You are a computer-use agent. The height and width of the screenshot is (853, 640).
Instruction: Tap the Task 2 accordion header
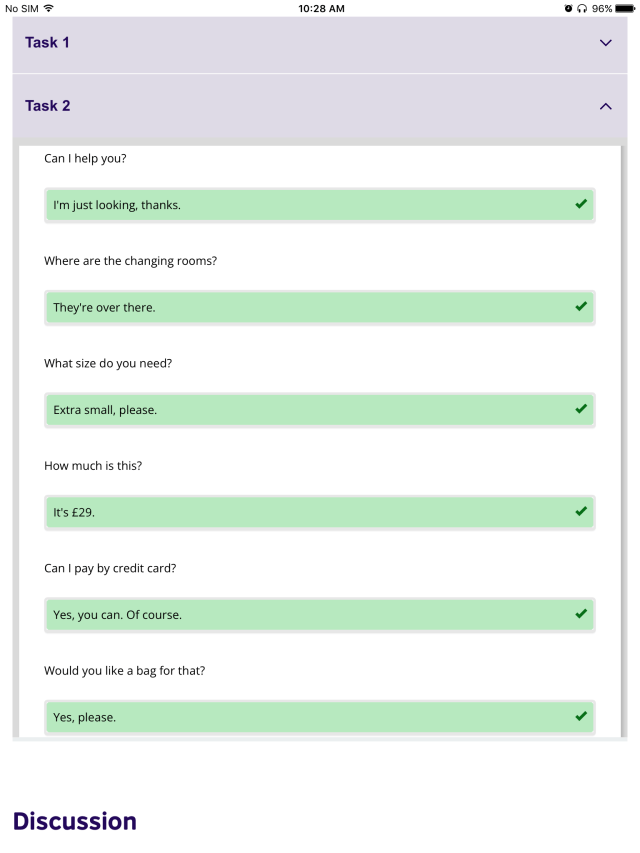pyautogui.click(x=300, y=106)
